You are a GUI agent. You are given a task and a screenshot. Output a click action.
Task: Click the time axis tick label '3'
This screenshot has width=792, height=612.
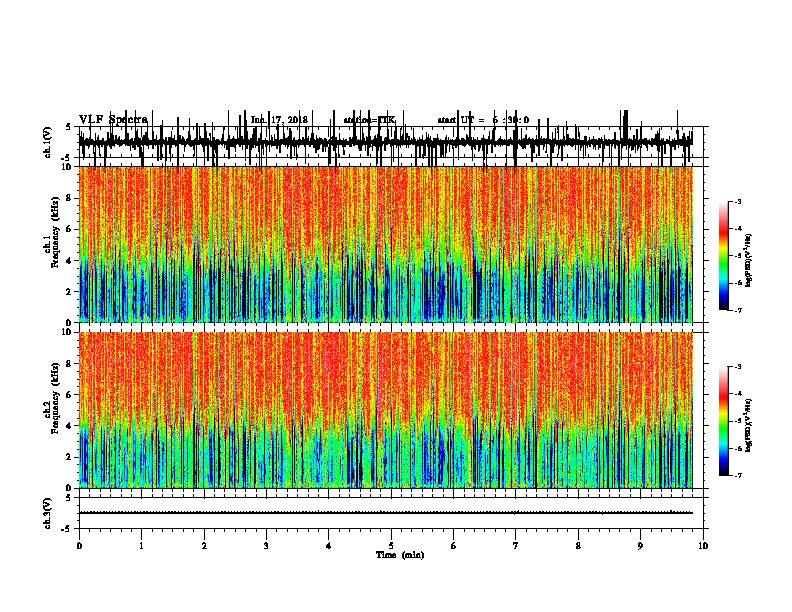(x=266, y=546)
